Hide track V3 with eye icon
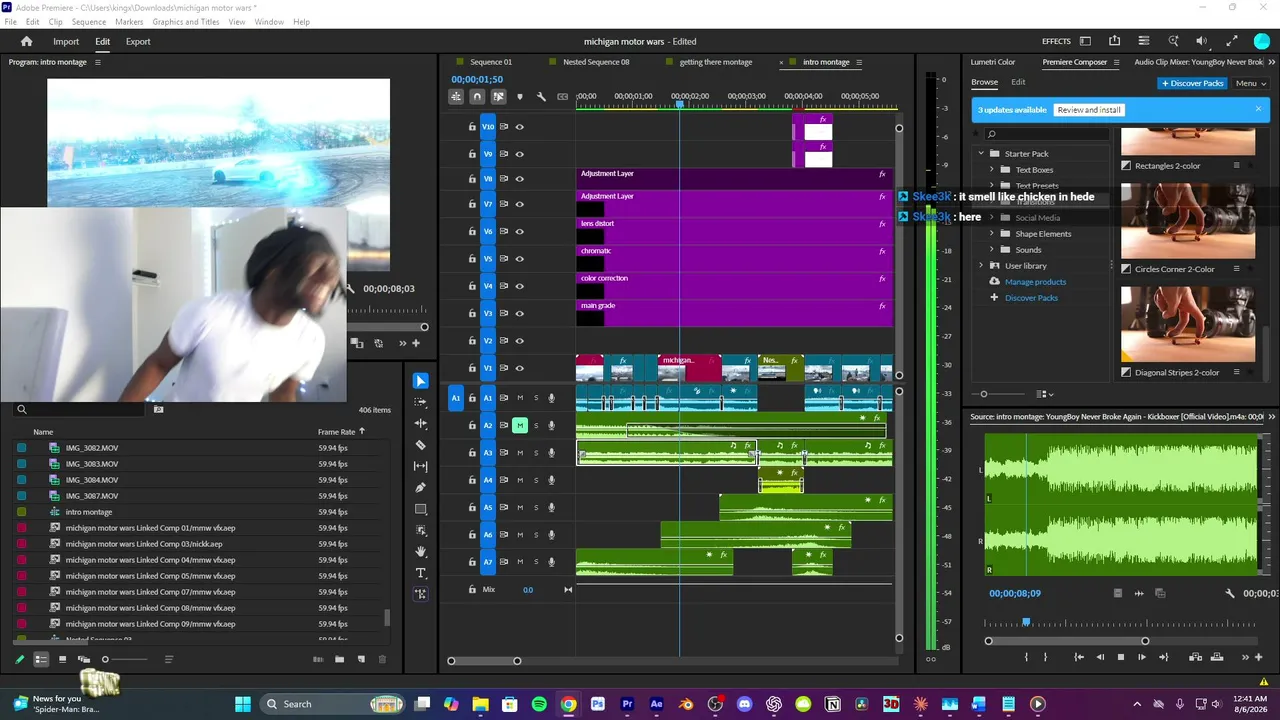The height and width of the screenshot is (720, 1280). click(519, 313)
